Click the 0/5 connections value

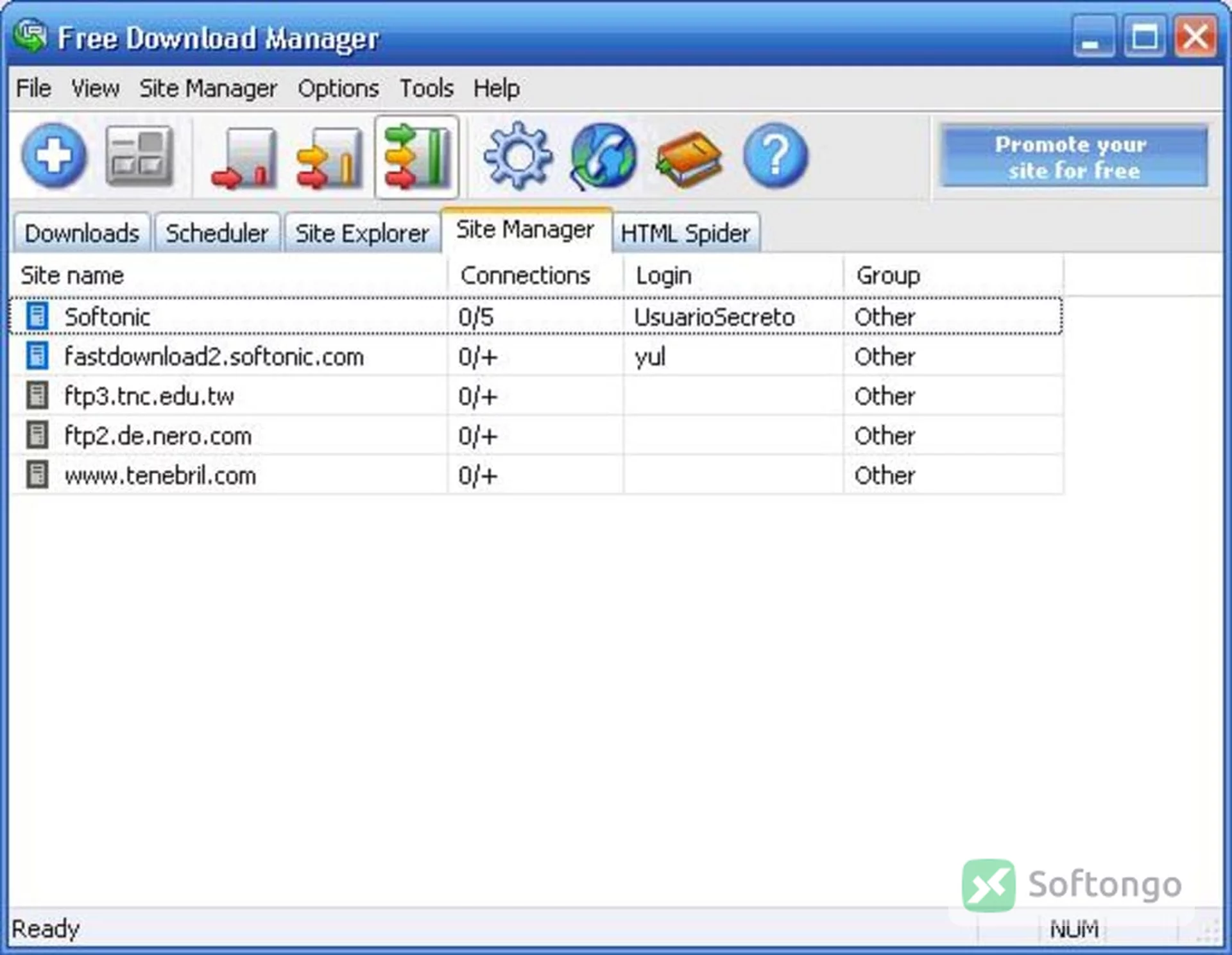pyautogui.click(x=475, y=317)
